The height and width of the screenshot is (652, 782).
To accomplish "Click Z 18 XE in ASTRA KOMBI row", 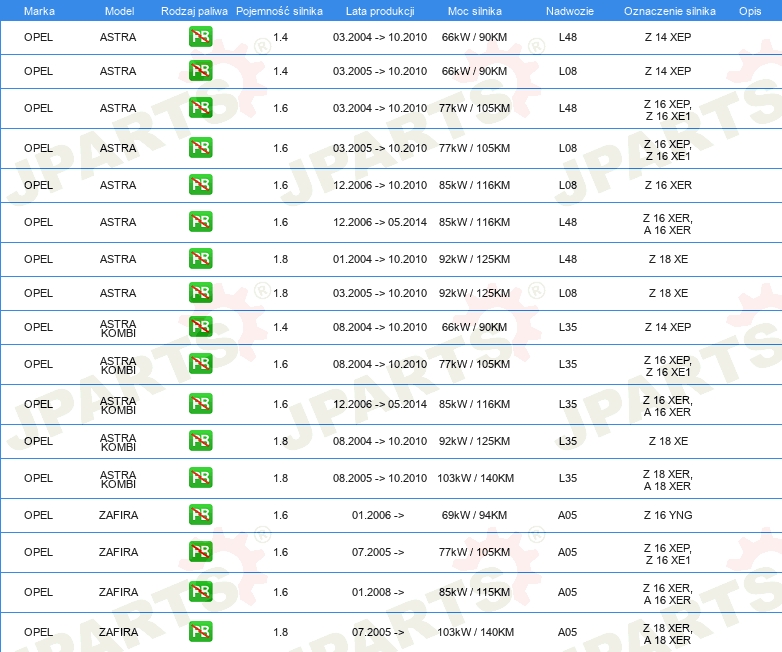I will tap(668, 441).
